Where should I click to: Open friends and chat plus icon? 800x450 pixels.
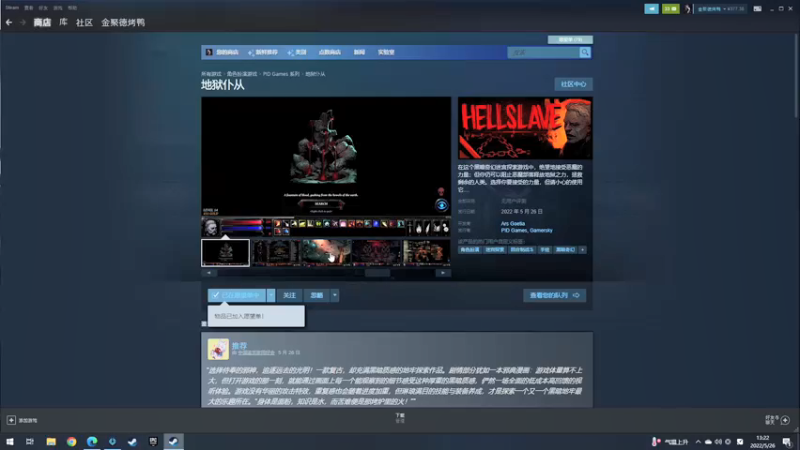785,420
